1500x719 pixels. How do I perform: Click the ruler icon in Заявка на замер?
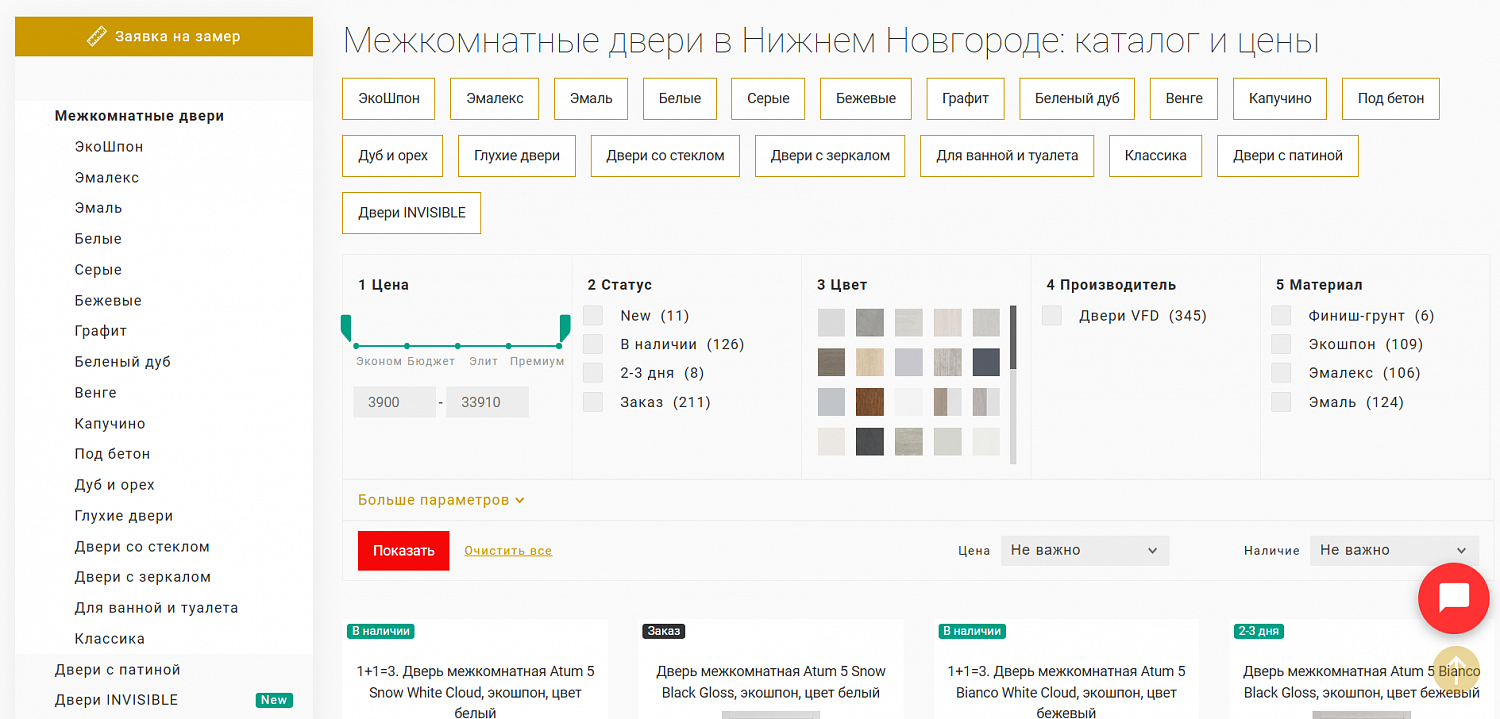click(x=97, y=37)
